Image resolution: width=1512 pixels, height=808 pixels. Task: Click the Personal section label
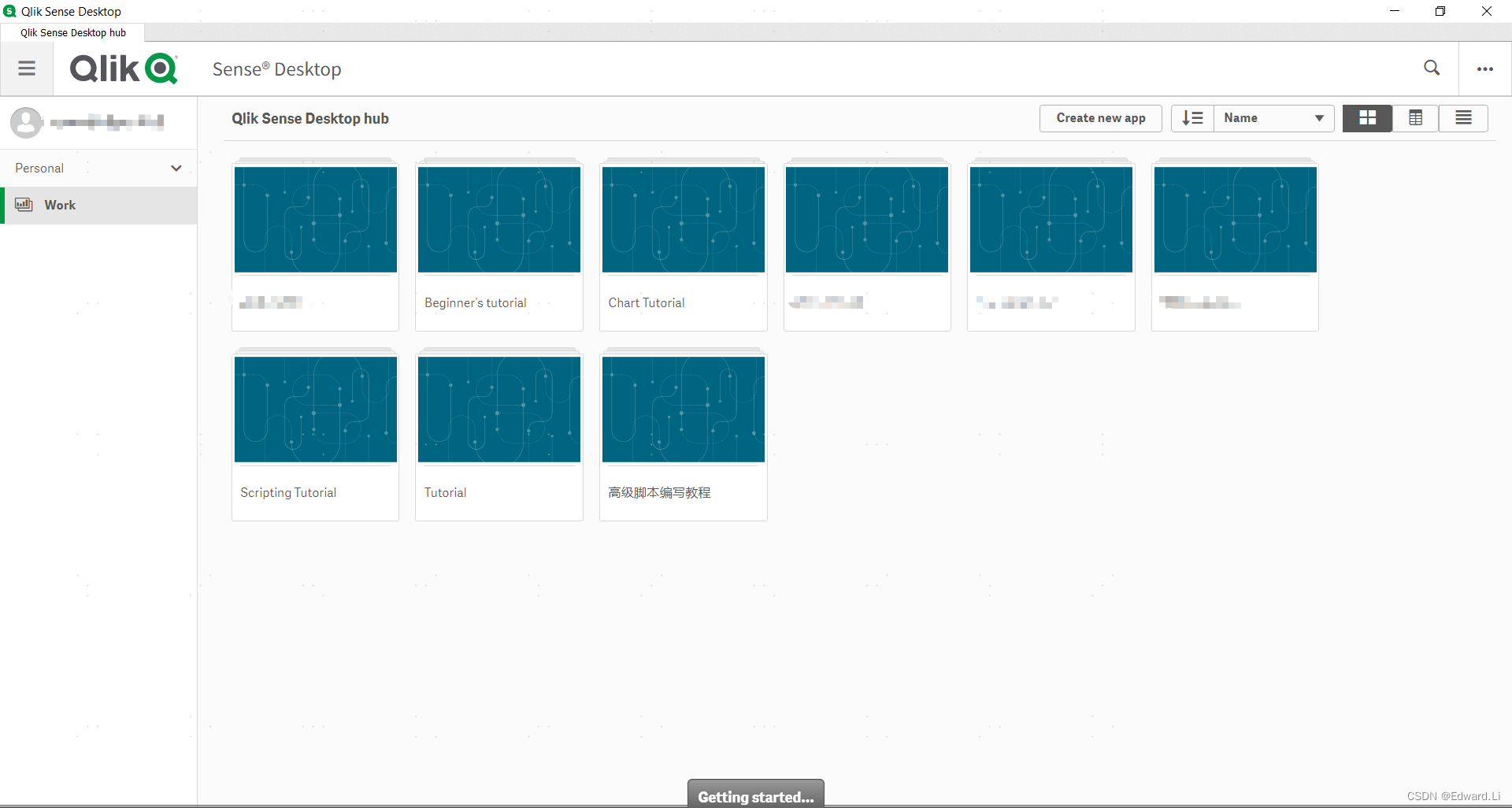[39, 169]
